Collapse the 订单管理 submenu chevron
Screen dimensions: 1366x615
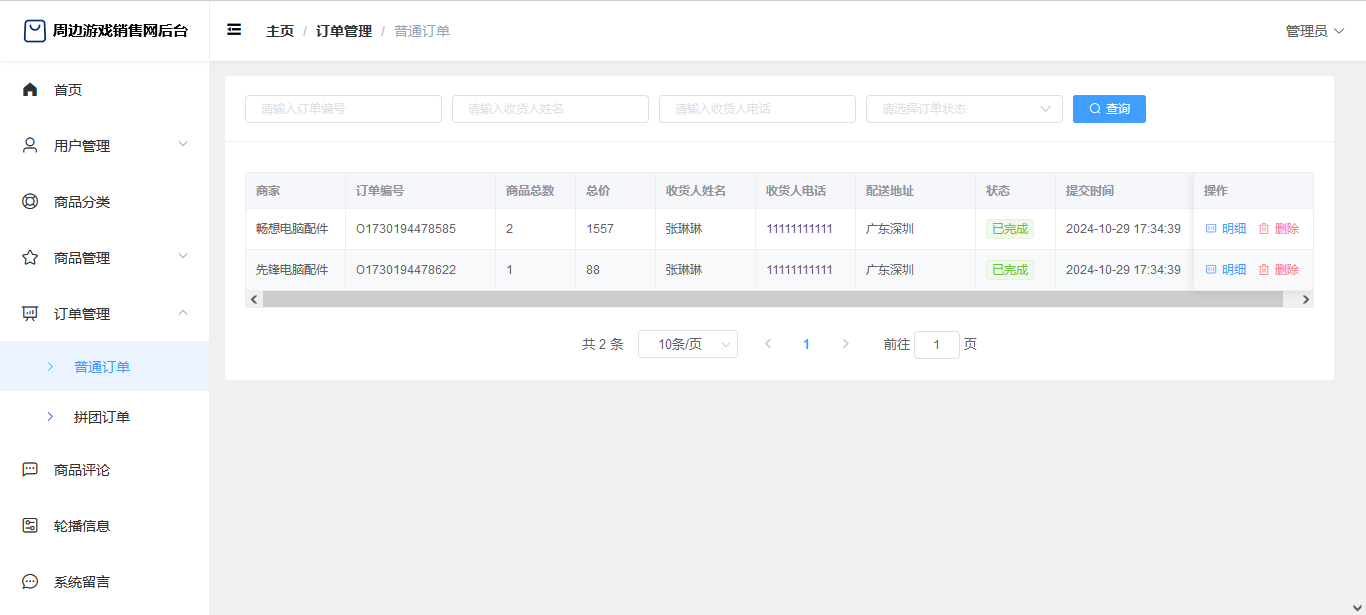pyautogui.click(x=183, y=313)
